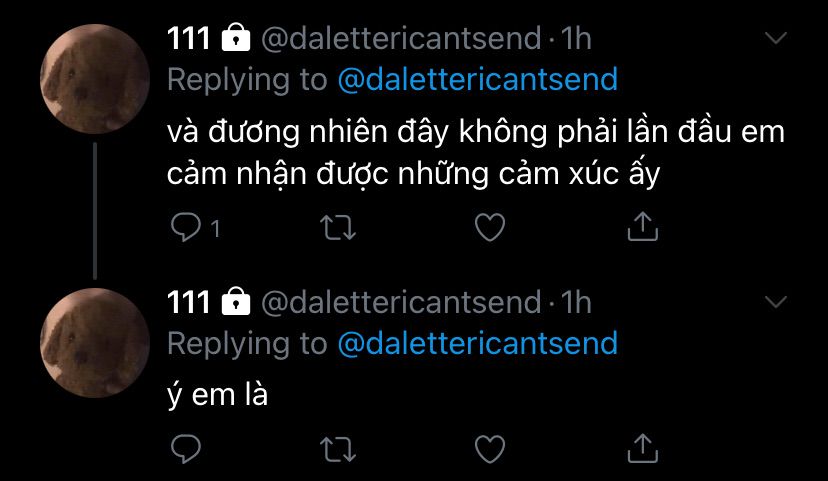This screenshot has width=828, height=481.
Task: Open profile picture of second tweet
Action: (95, 343)
